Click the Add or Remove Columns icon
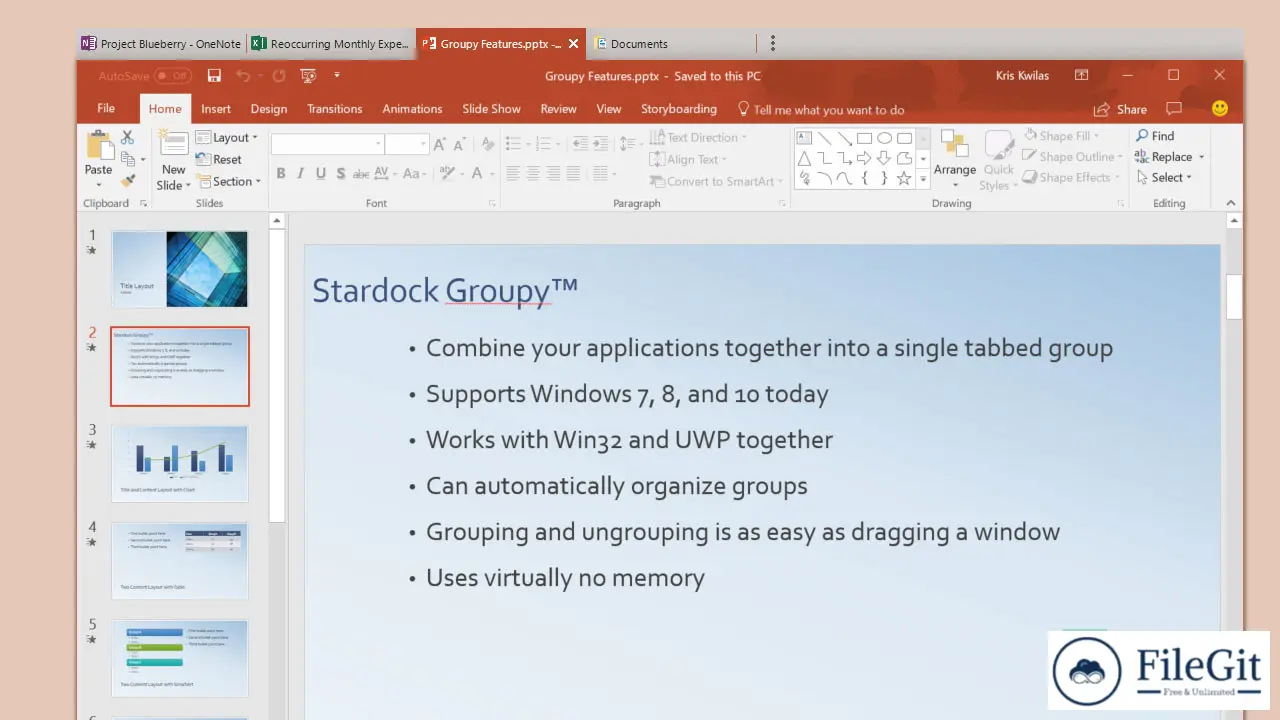Viewport: 1280px width, 720px height. coord(603,174)
